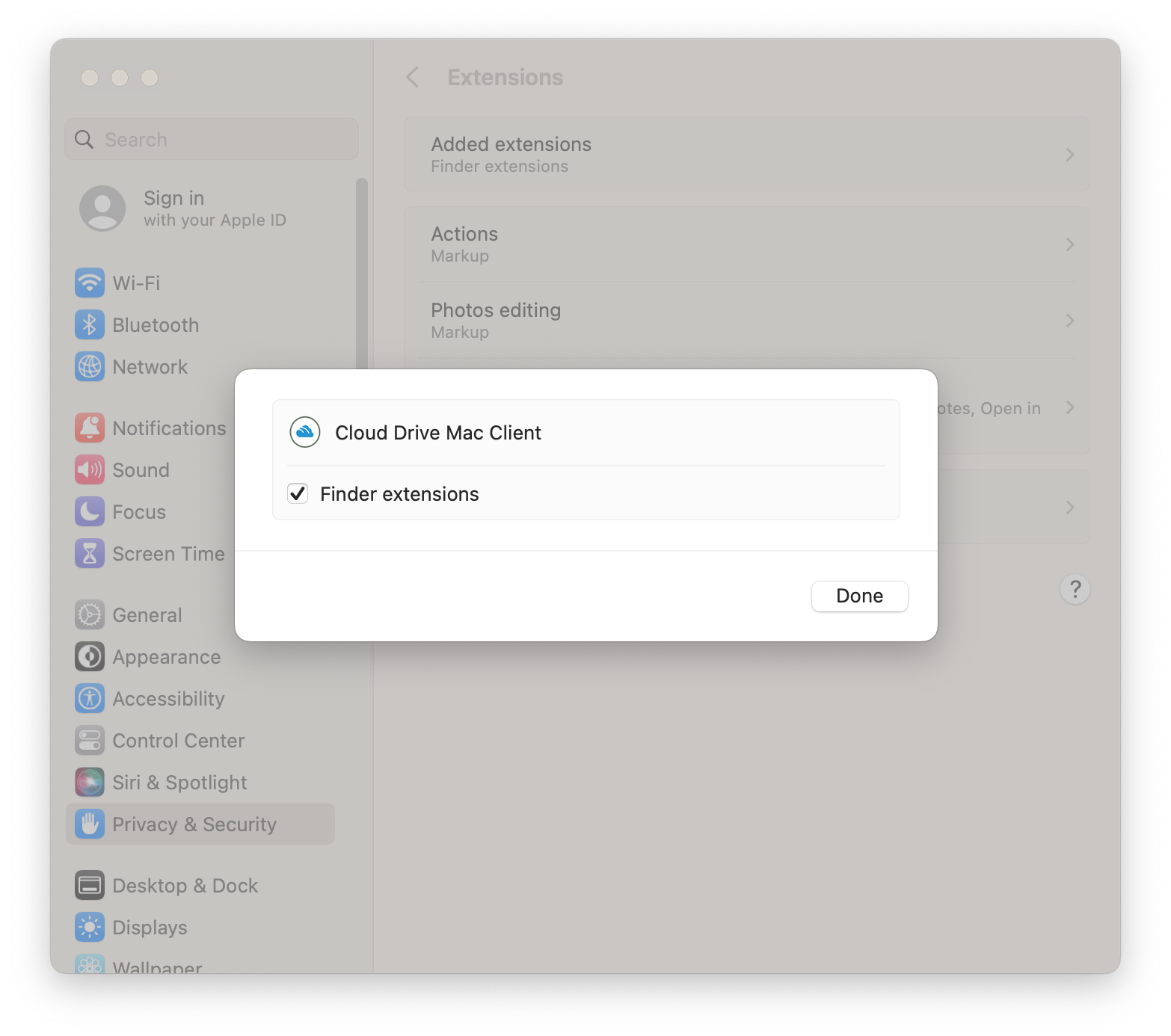Viewport: 1171px width, 1036px height.
Task: Click Actions row title
Action: click(x=464, y=234)
